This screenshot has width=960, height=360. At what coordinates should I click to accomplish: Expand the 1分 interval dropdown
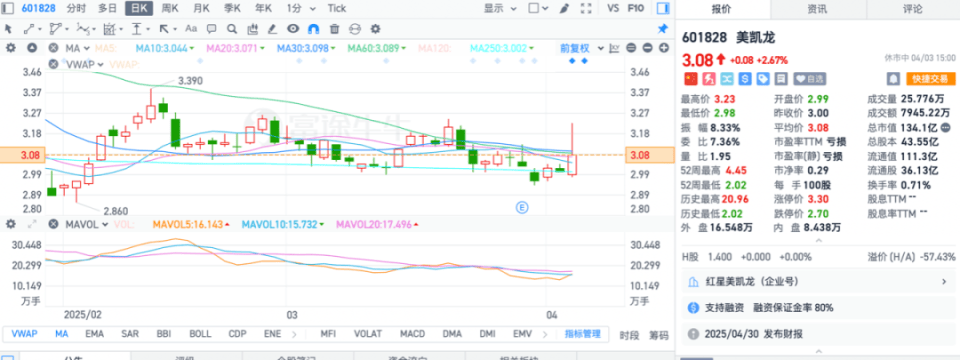(301, 9)
